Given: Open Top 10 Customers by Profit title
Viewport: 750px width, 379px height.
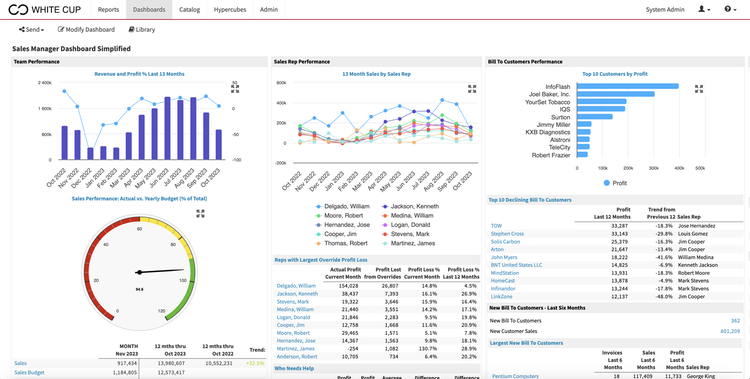Looking at the screenshot, I should click(615, 74).
